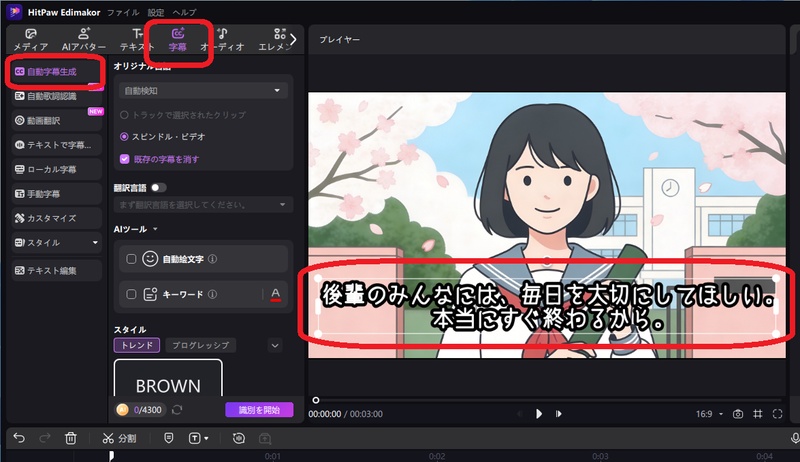Select the プログレッシブ style tab
This screenshot has height=462, width=800.
point(201,345)
